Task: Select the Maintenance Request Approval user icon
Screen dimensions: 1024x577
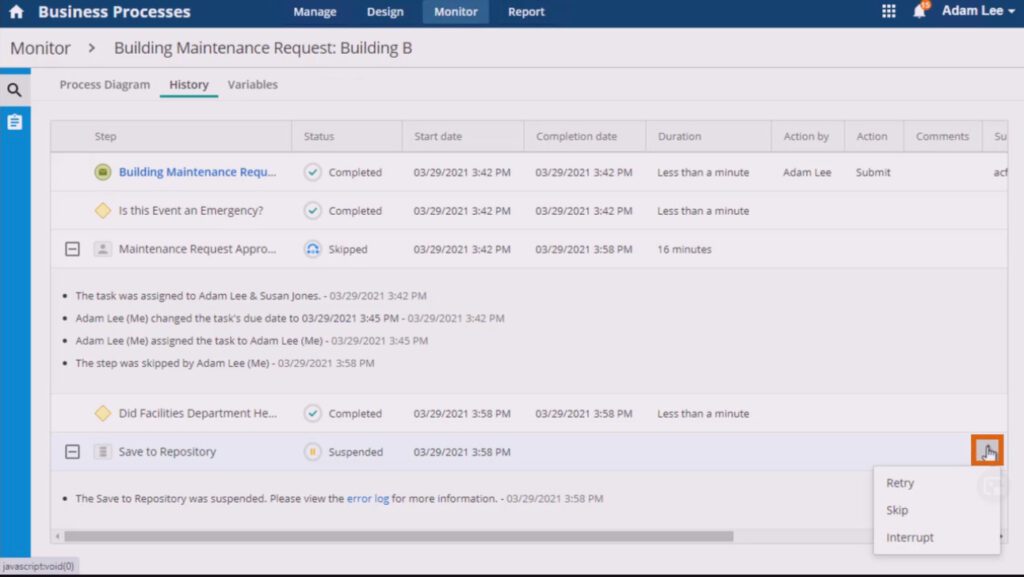Action: [103, 249]
